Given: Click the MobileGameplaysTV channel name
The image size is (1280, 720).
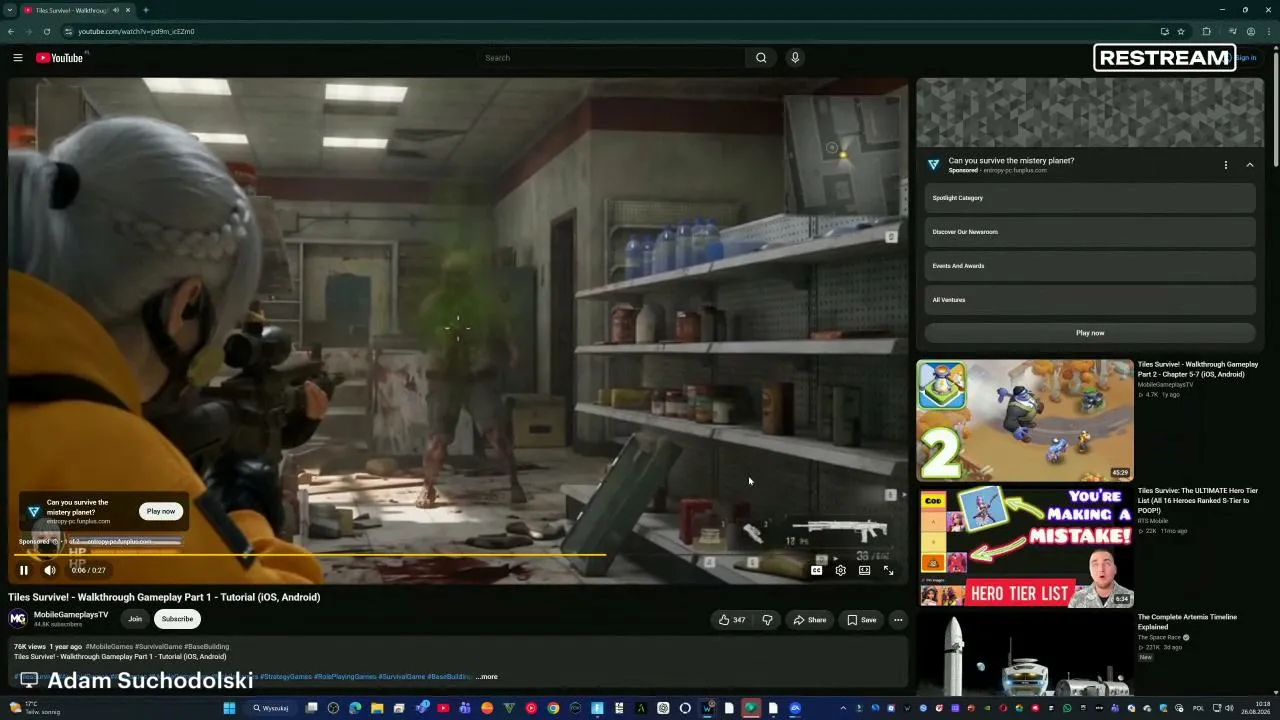Looking at the screenshot, I should (71, 615).
